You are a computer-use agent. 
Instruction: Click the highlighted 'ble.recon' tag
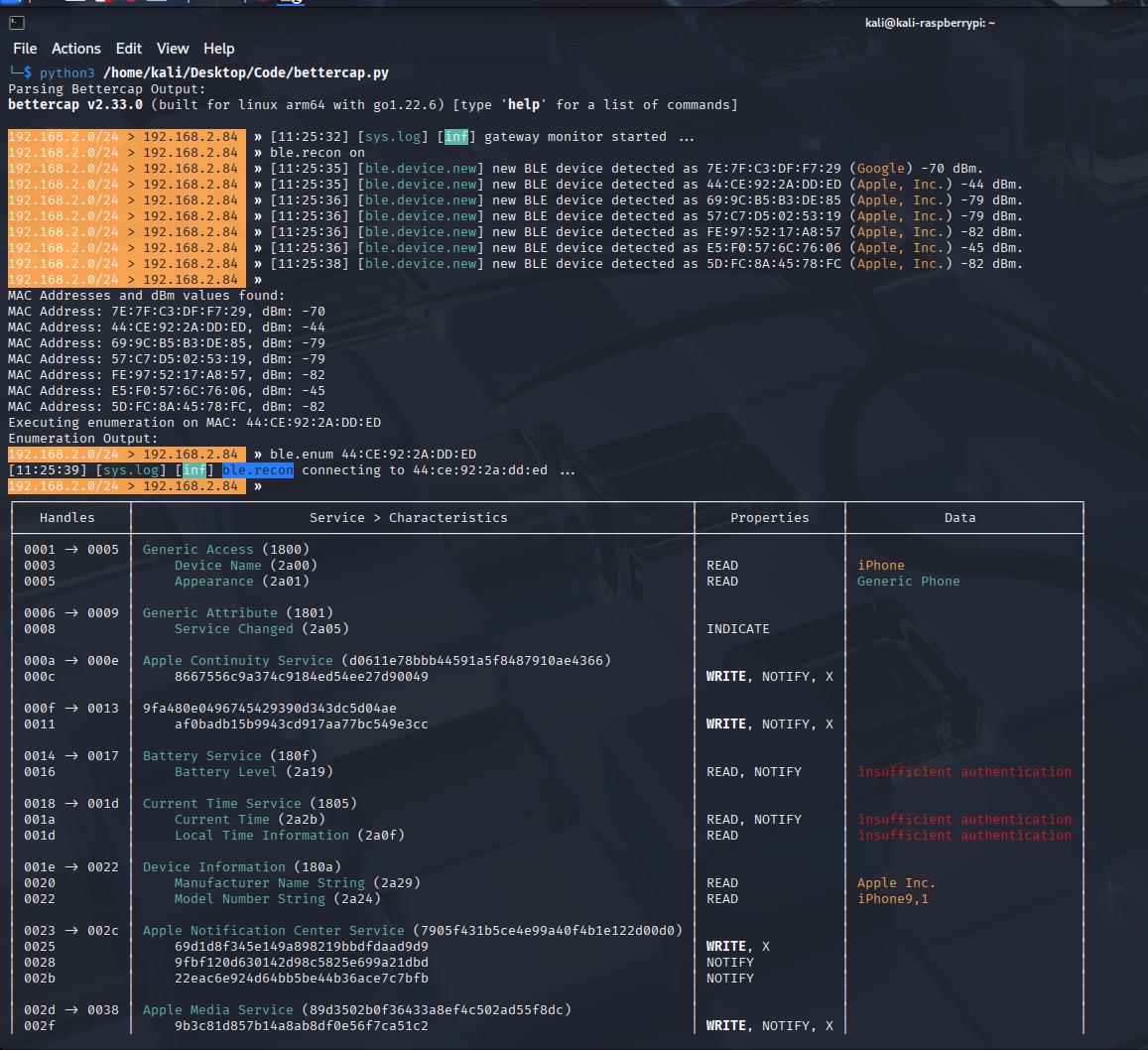tap(258, 470)
